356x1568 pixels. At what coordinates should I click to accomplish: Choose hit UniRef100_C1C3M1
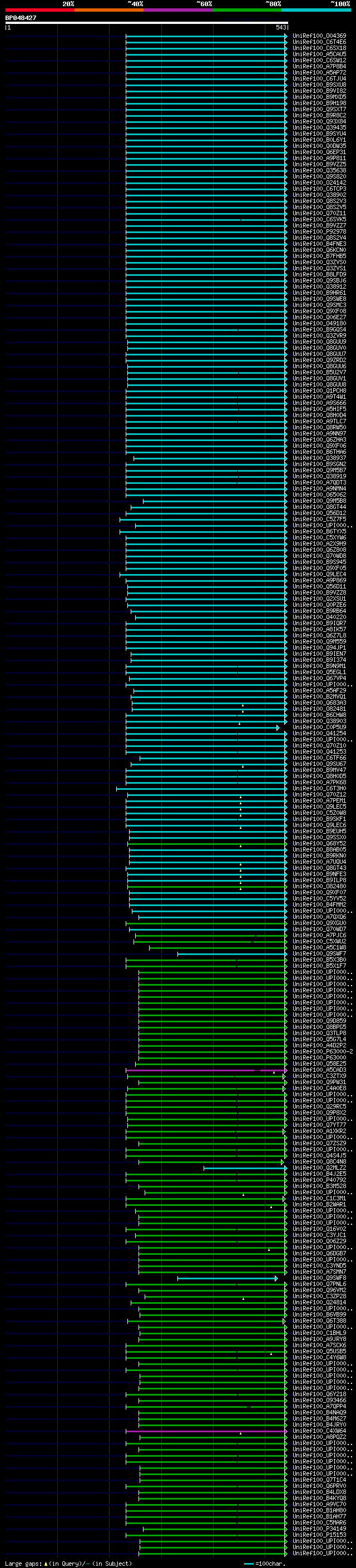coord(319,1199)
